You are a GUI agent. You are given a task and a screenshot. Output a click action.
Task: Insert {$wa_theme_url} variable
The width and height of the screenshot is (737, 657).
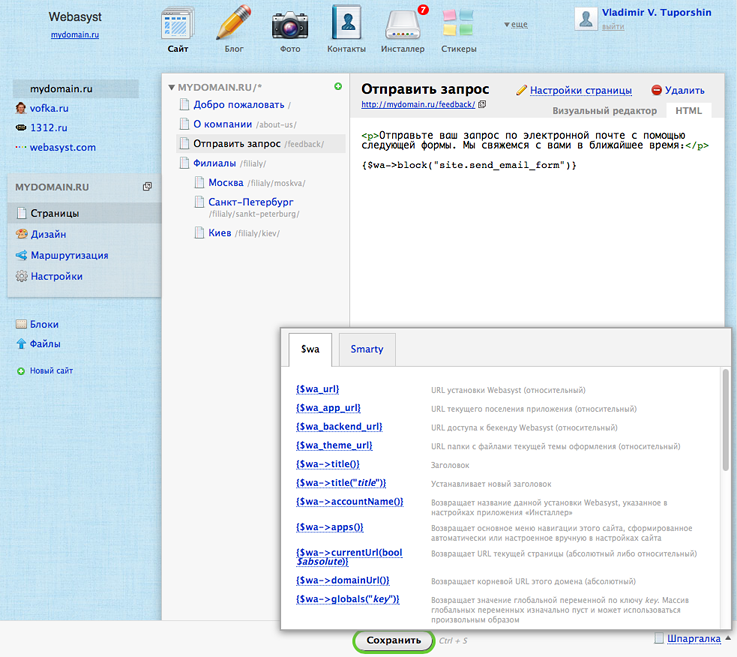(334, 446)
